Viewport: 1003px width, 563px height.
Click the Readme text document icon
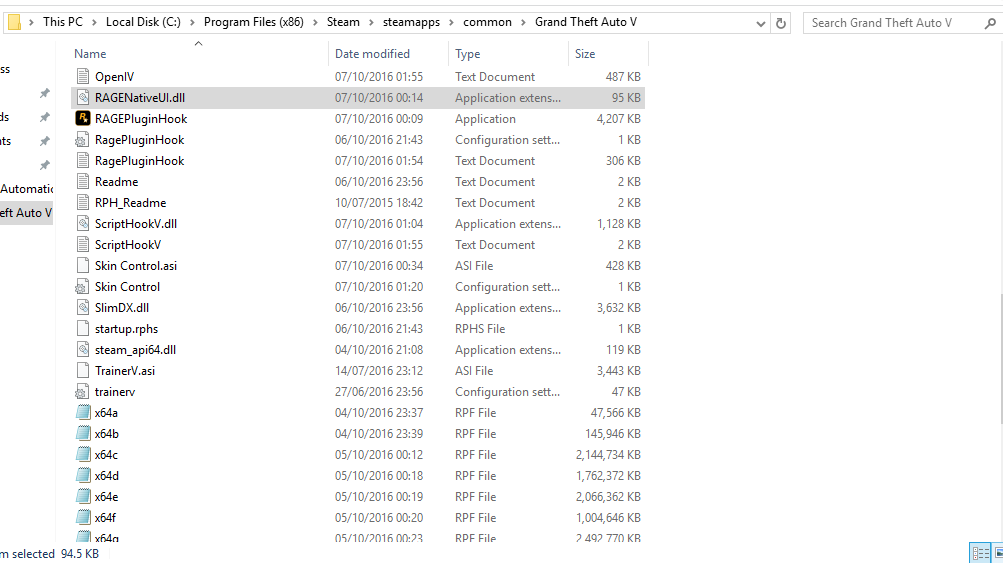[x=83, y=182]
